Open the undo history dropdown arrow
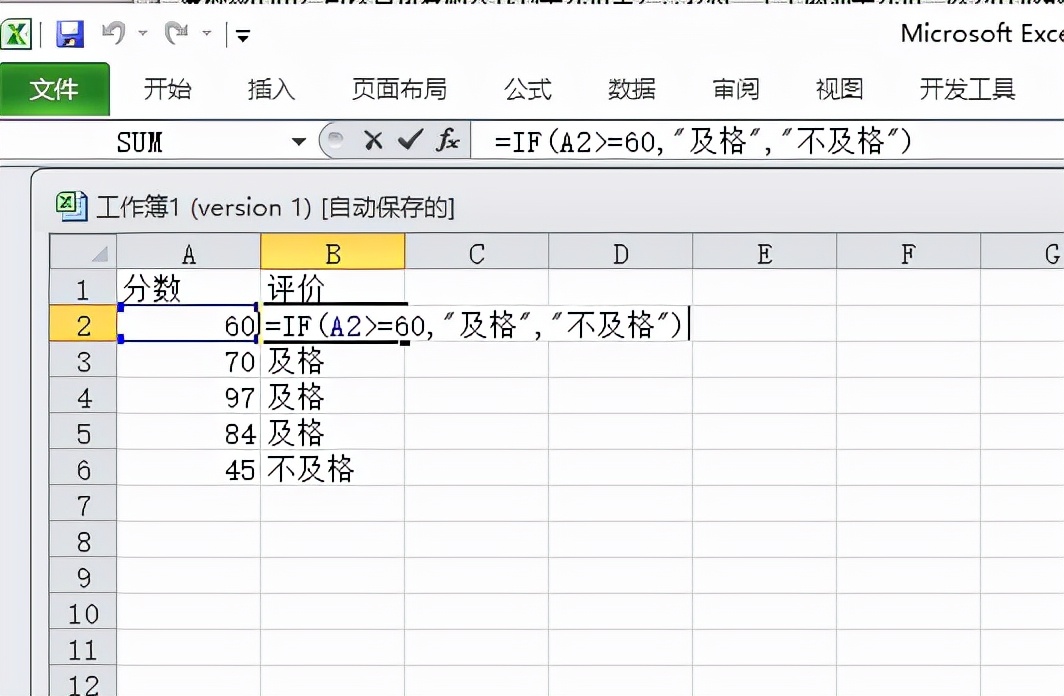 (143, 33)
